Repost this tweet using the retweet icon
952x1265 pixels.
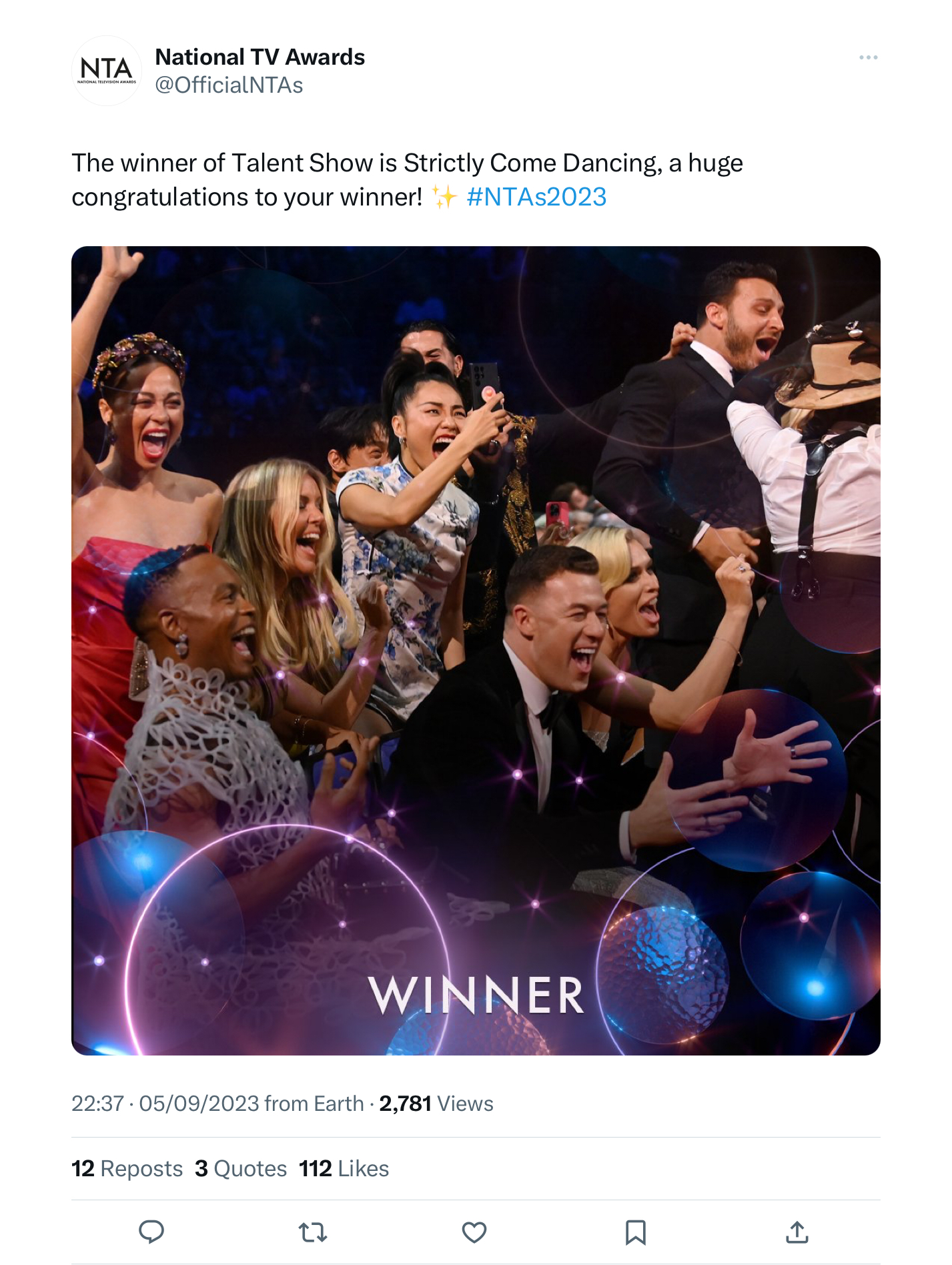[x=313, y=1232]
